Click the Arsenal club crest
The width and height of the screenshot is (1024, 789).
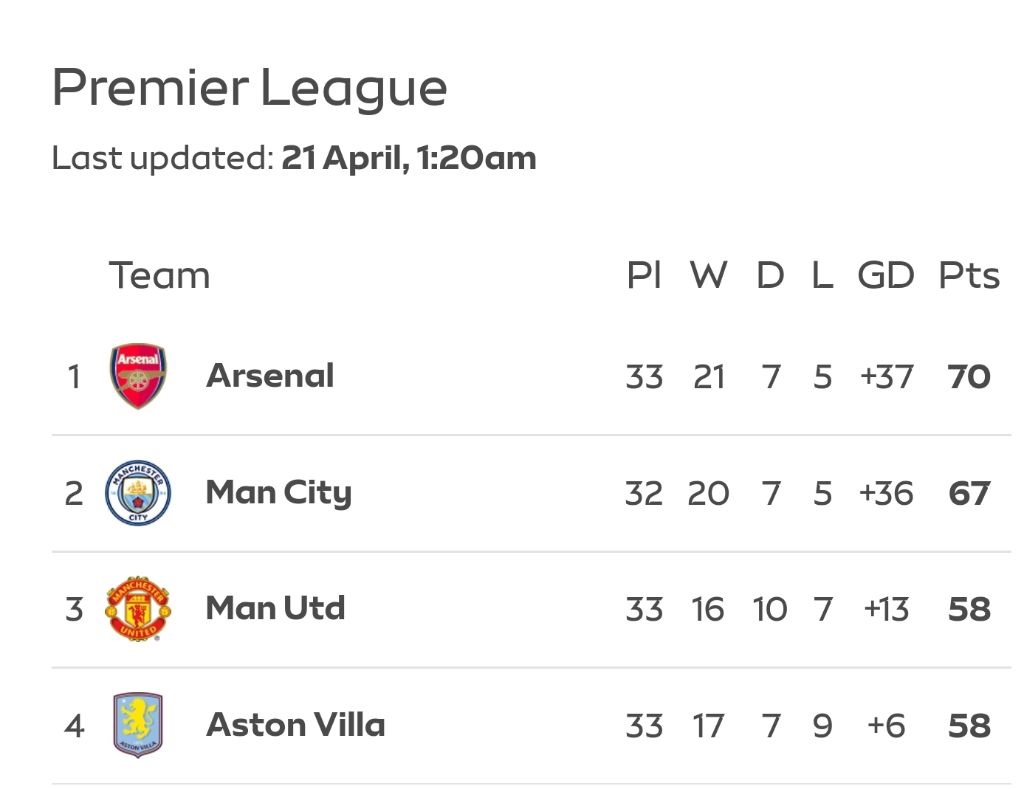138,376
